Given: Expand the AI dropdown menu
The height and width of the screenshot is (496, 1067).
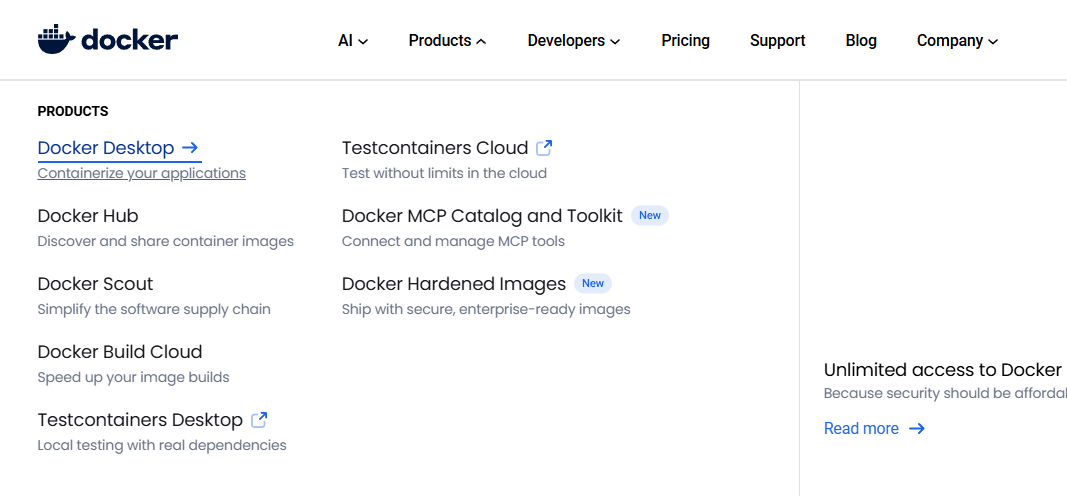Looking at the screenshot, I should click(x=352, y=41).
